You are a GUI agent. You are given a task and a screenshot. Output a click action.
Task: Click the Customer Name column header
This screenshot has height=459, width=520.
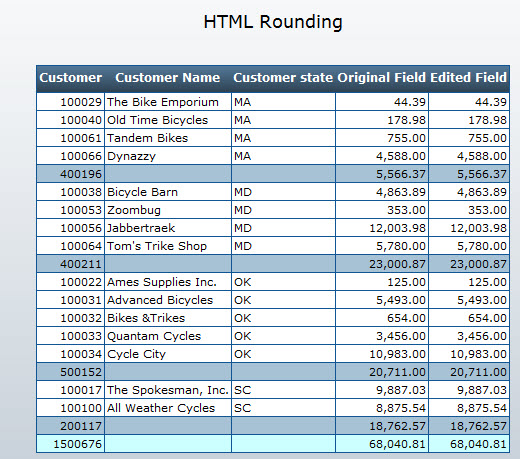tap(168, 78)
